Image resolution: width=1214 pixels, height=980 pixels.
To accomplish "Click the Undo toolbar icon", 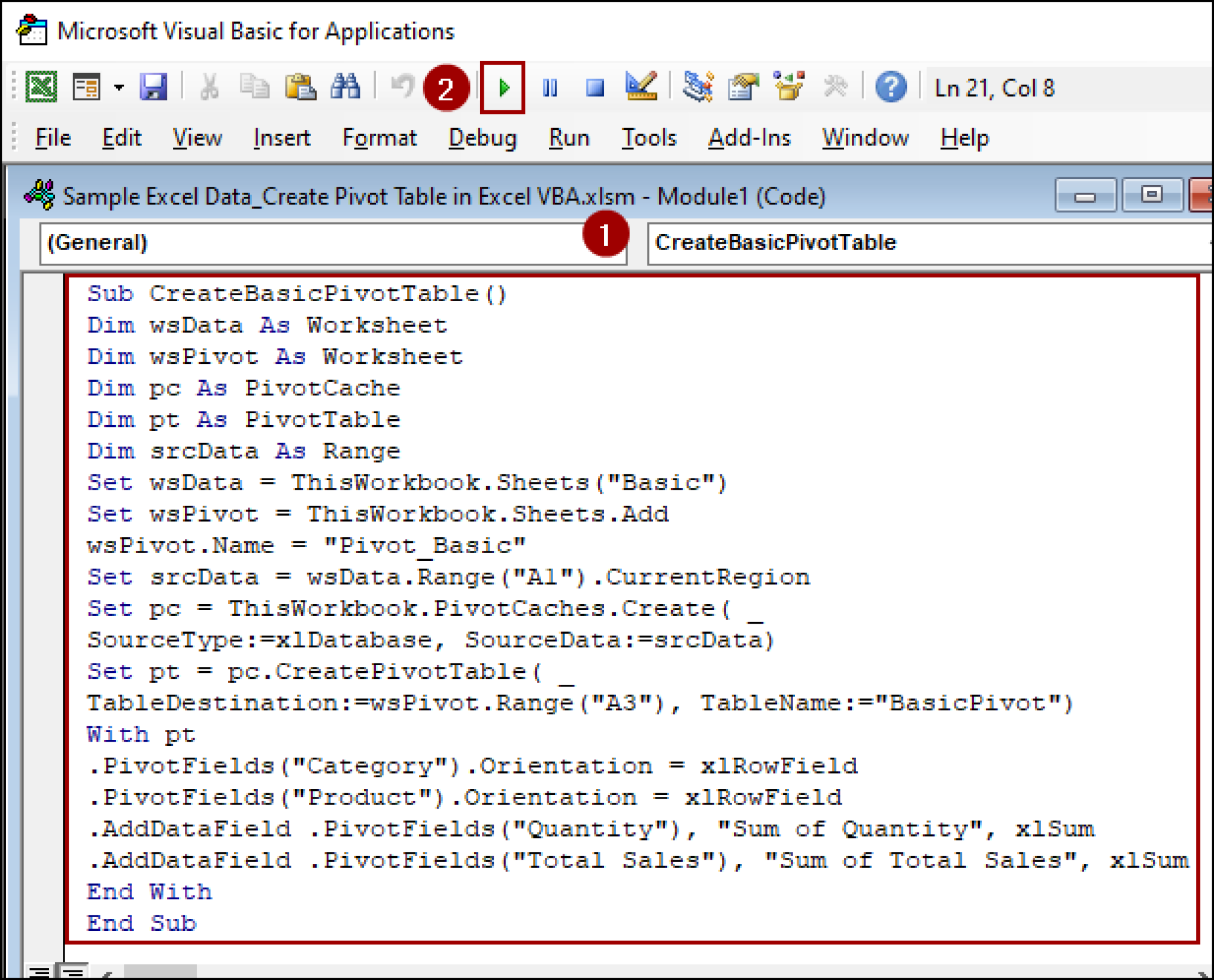I will click(401, 87).
